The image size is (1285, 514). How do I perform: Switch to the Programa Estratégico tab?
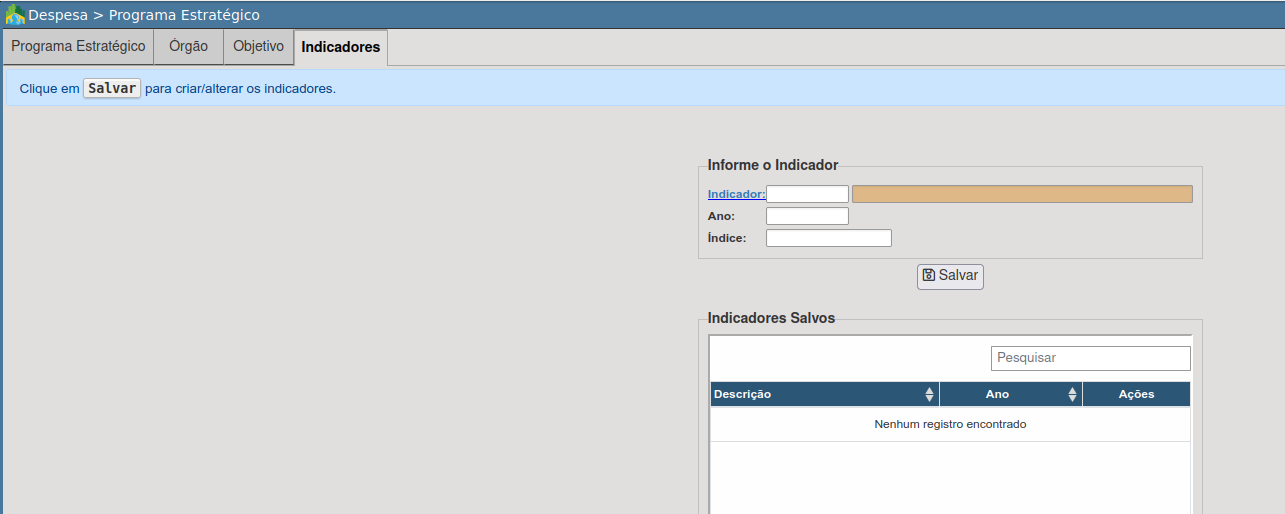coord(78,47)
